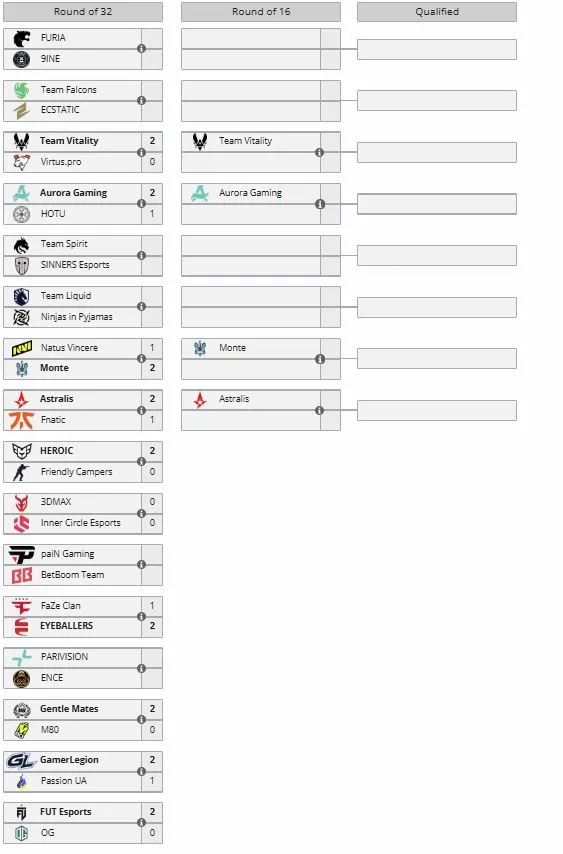This screenshot has width=563, height=854.
Task: Click Gentle Mates team name
Action: [69, 709]
